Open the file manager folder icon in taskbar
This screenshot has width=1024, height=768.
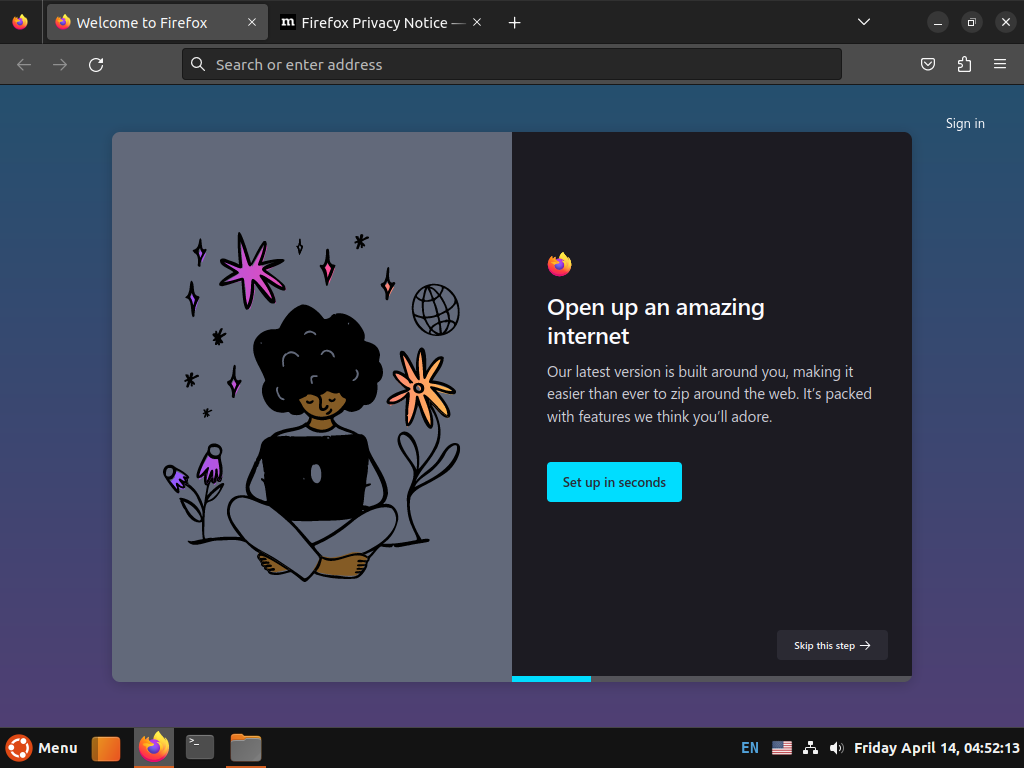[246, 748]
